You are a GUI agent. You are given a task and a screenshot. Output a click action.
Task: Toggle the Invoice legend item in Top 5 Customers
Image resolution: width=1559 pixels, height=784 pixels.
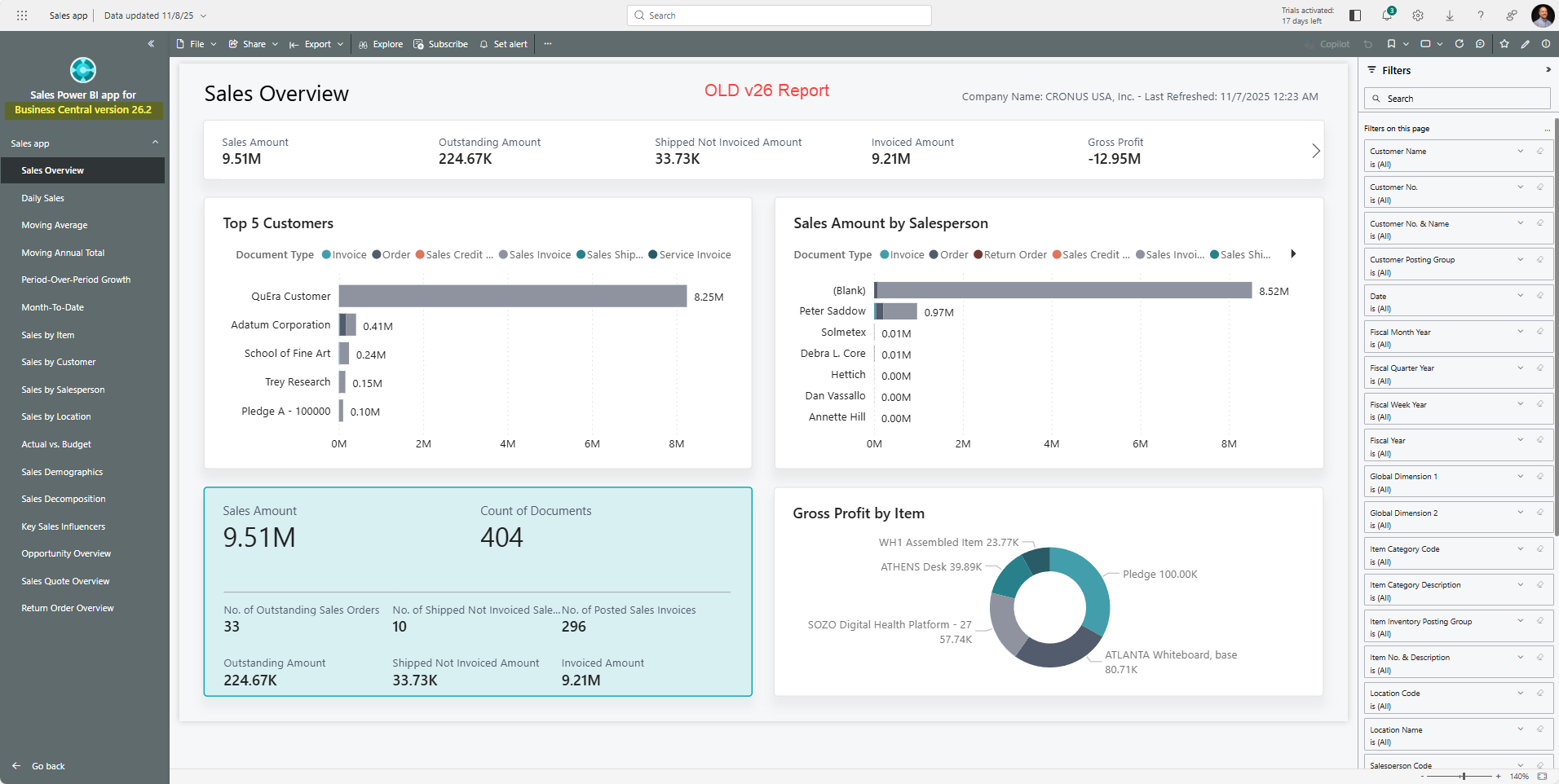click(344, 255)
